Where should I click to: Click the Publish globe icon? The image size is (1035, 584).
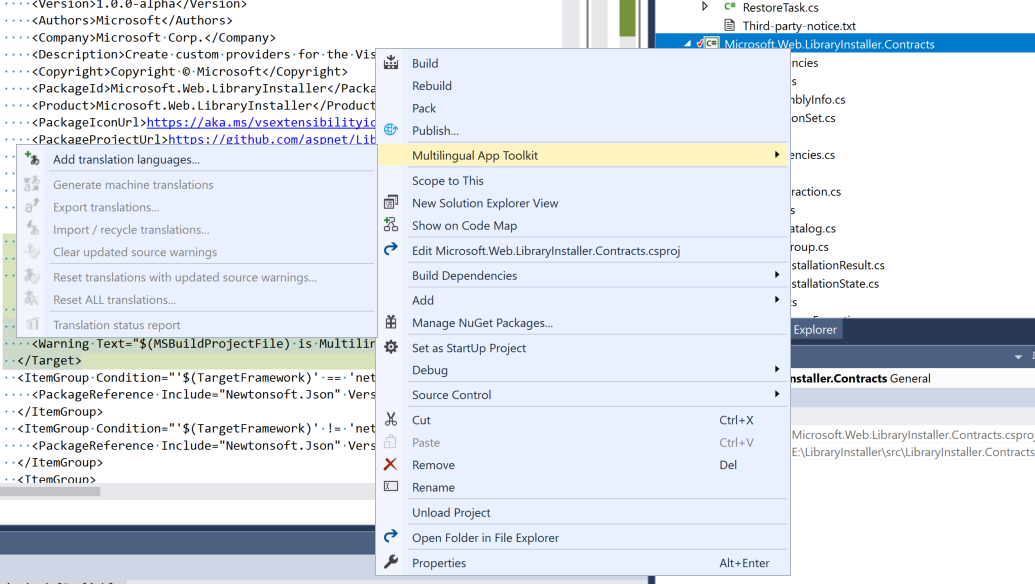coord(391,129)
